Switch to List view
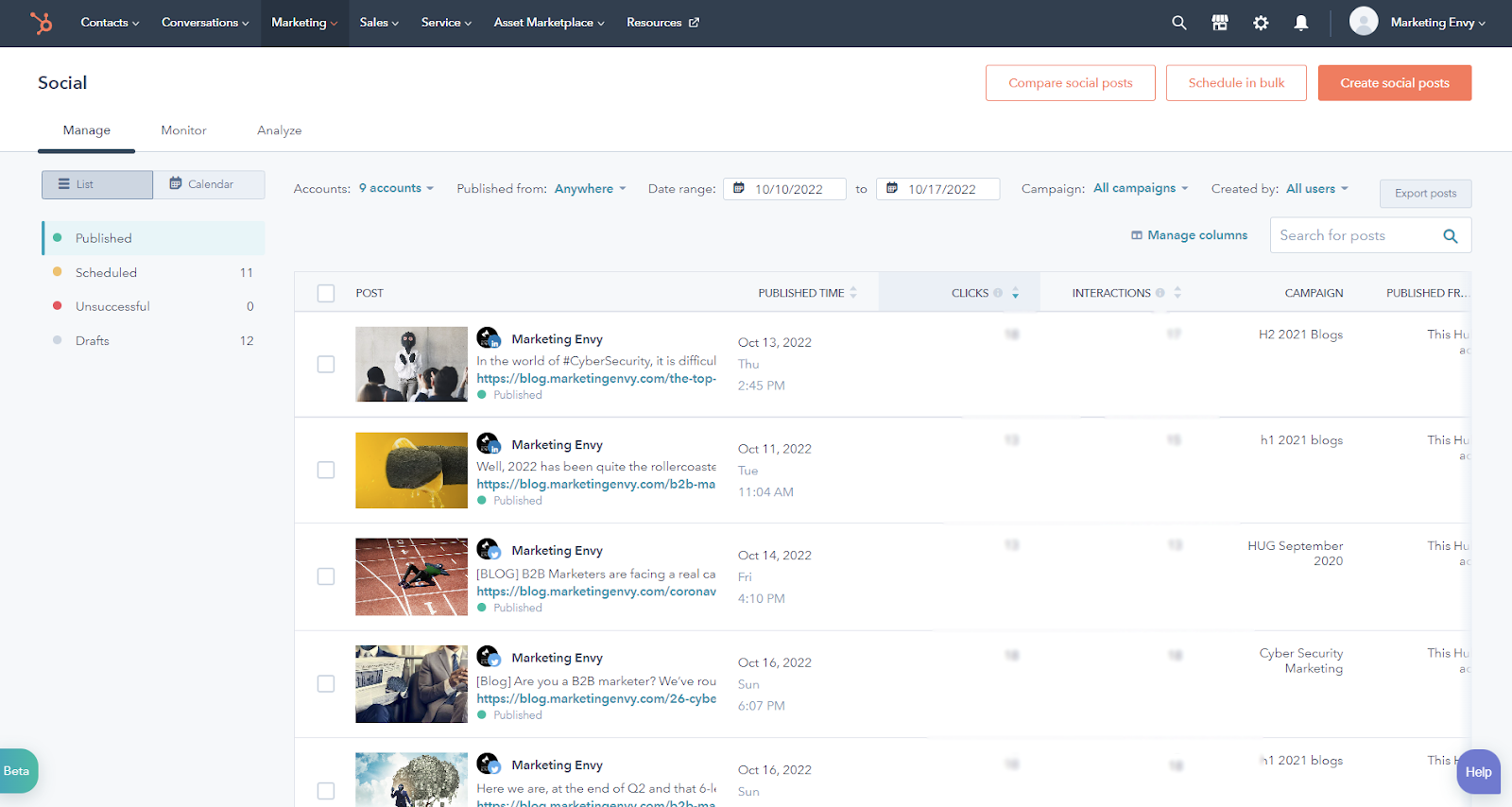1512x807 pixels. 97,184
